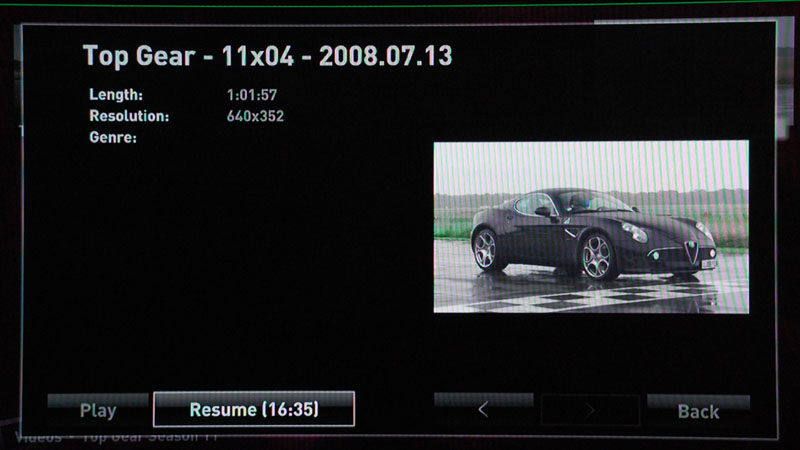Start the episode with the Play button

click(x=98, y=410)
